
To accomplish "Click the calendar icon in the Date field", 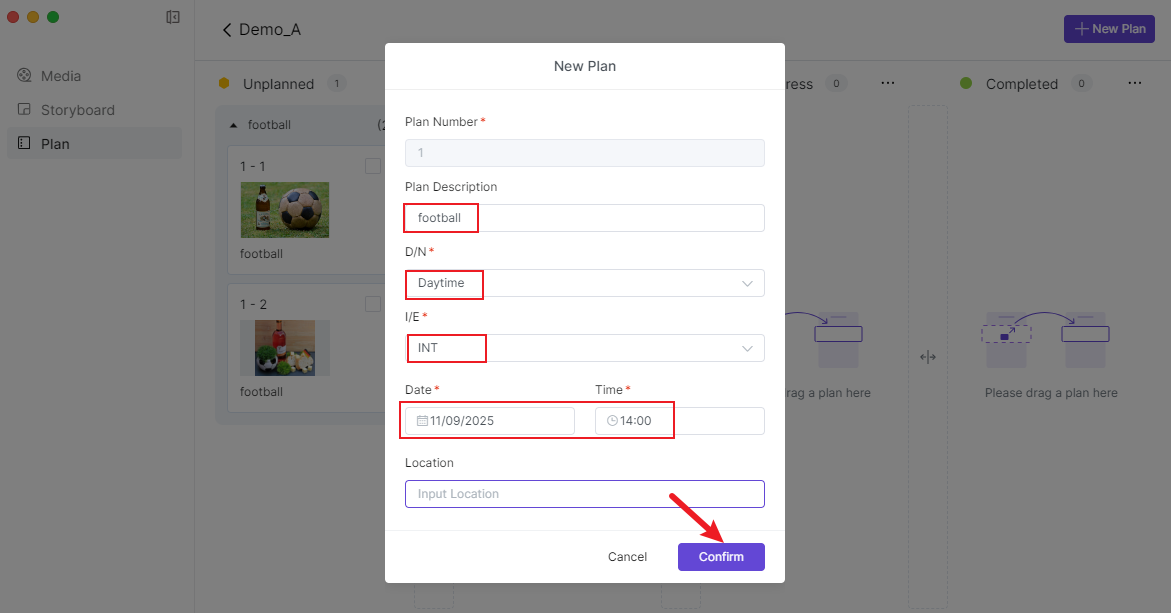I will click(422, 421).
